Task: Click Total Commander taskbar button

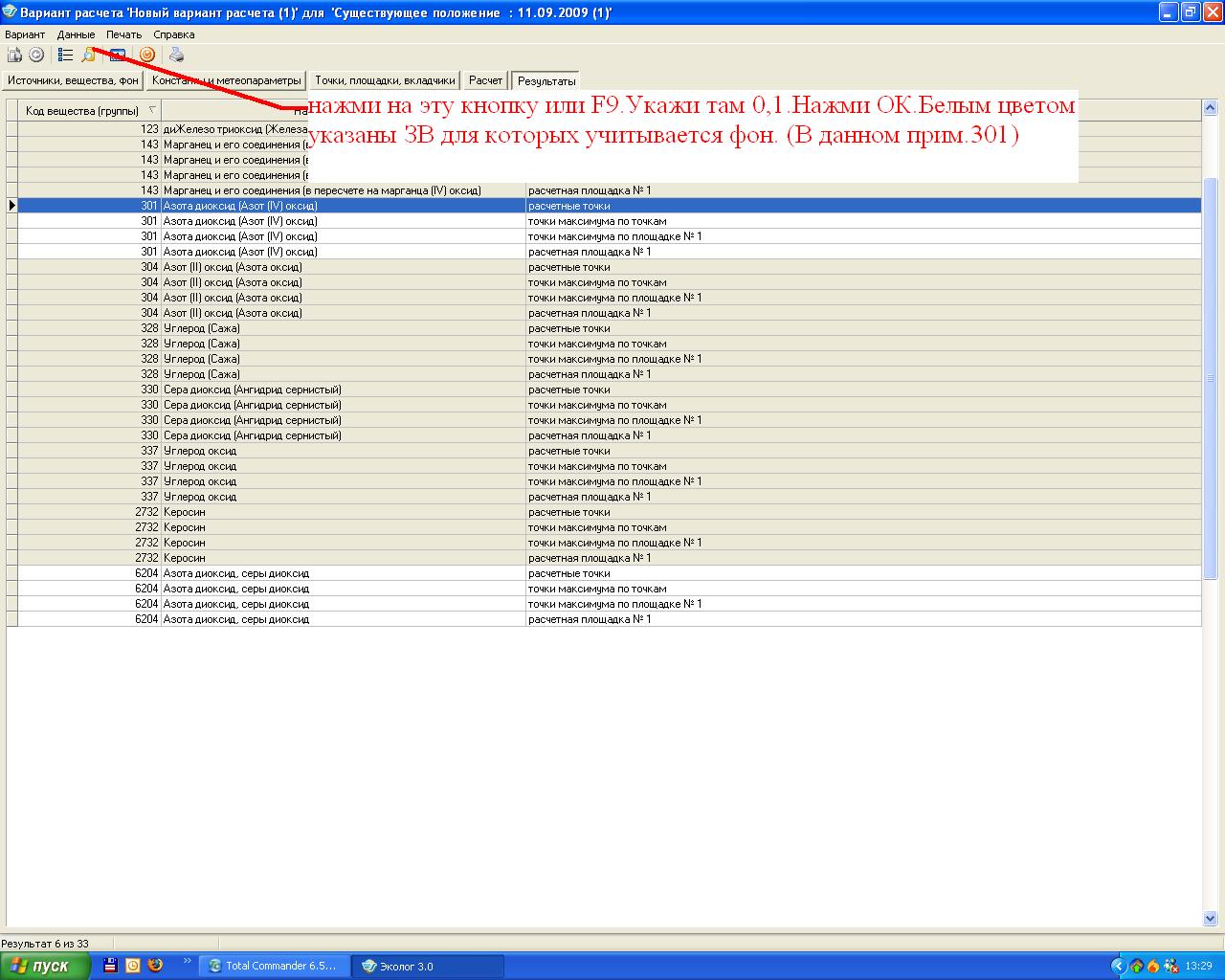Action: [x=274, y=966]
